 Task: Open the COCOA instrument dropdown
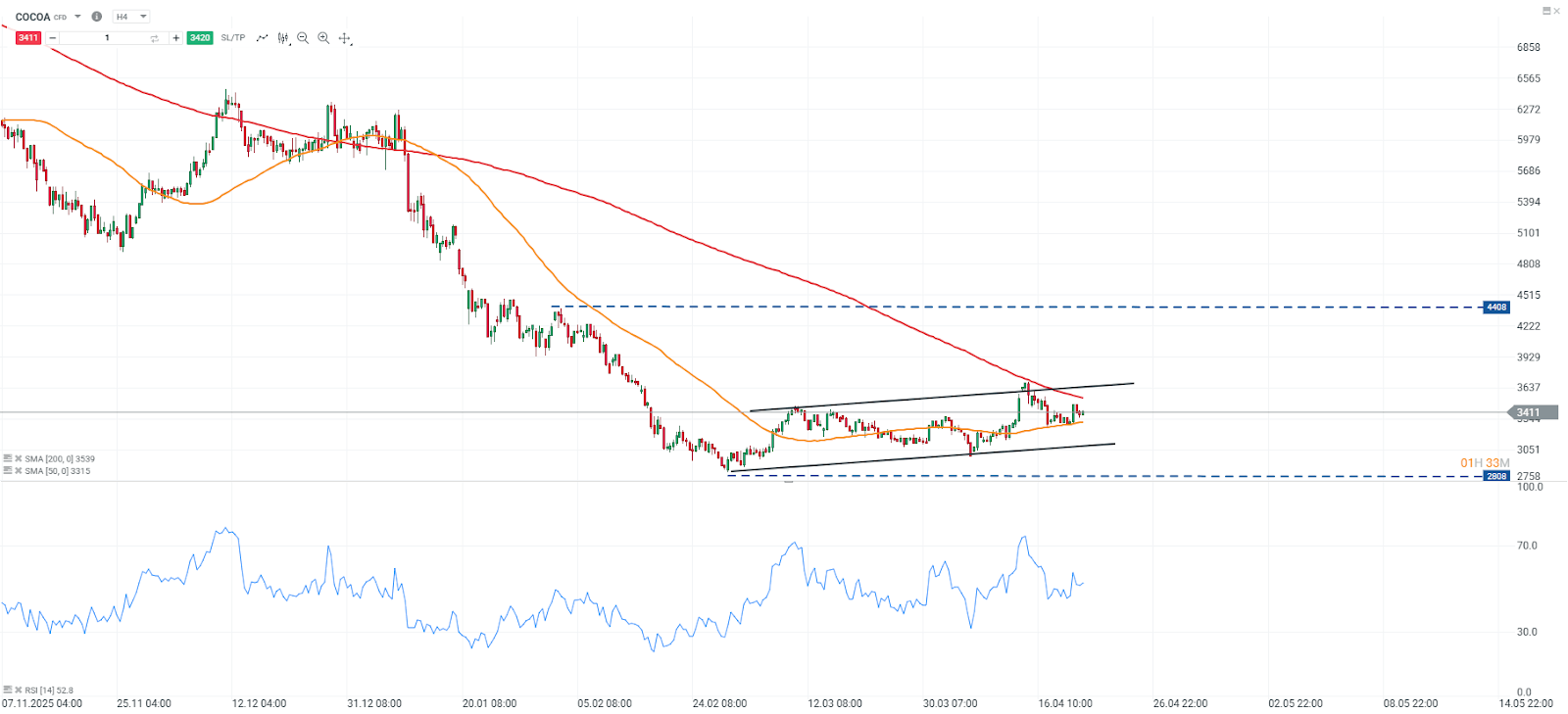click(x=77, y=17)
